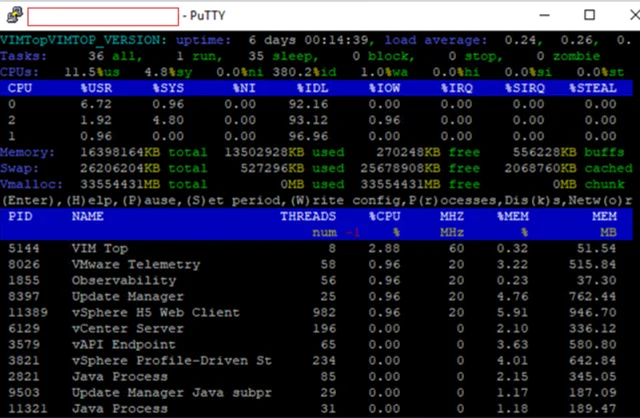640x418 pixels.
Task: Click PID 2821 in the process list
Action: (24, 377)
